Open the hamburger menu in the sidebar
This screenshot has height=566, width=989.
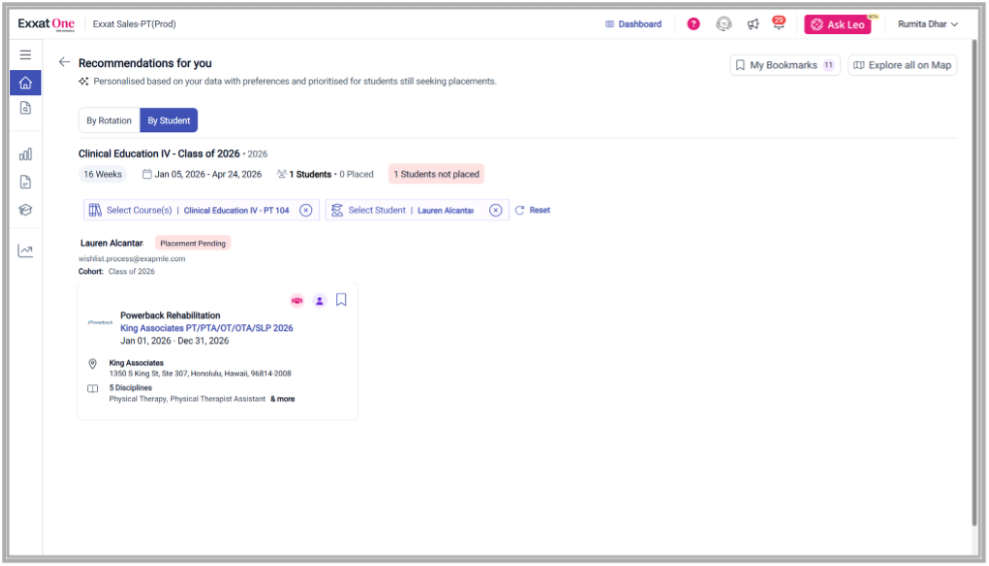[x=25, y=55]
